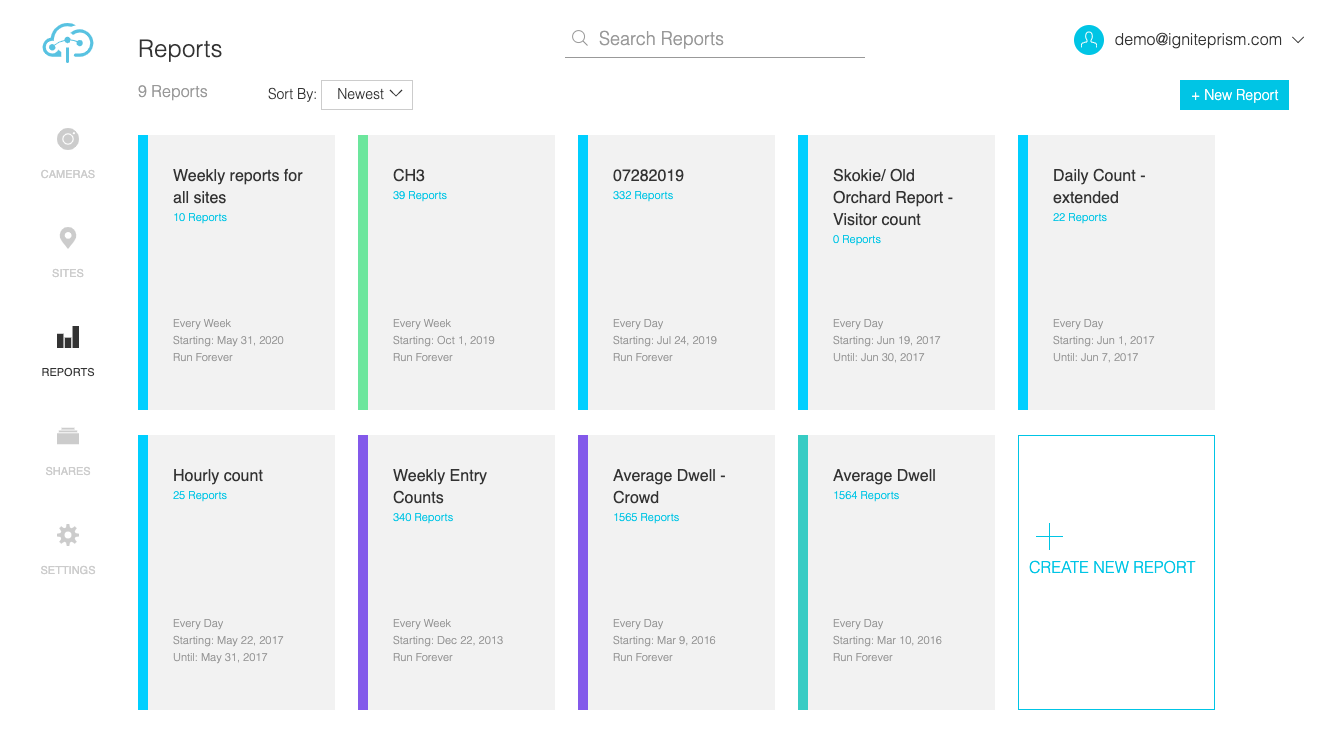This screenshot has width=1329, height=741.
Task: Select the CAMERAS label in sidebar
Action: [68, 174]
